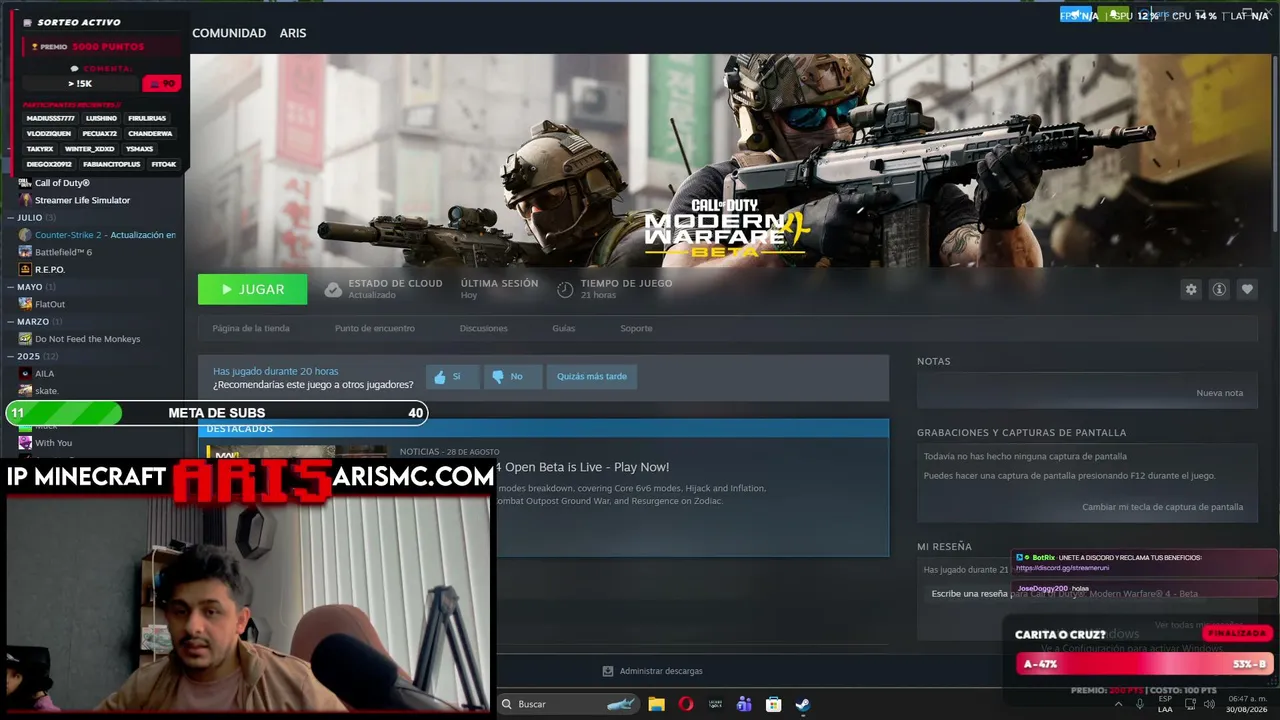Click the Call of Duty game icon
Screen dimensions: 1280x720
tap(25, 183)
